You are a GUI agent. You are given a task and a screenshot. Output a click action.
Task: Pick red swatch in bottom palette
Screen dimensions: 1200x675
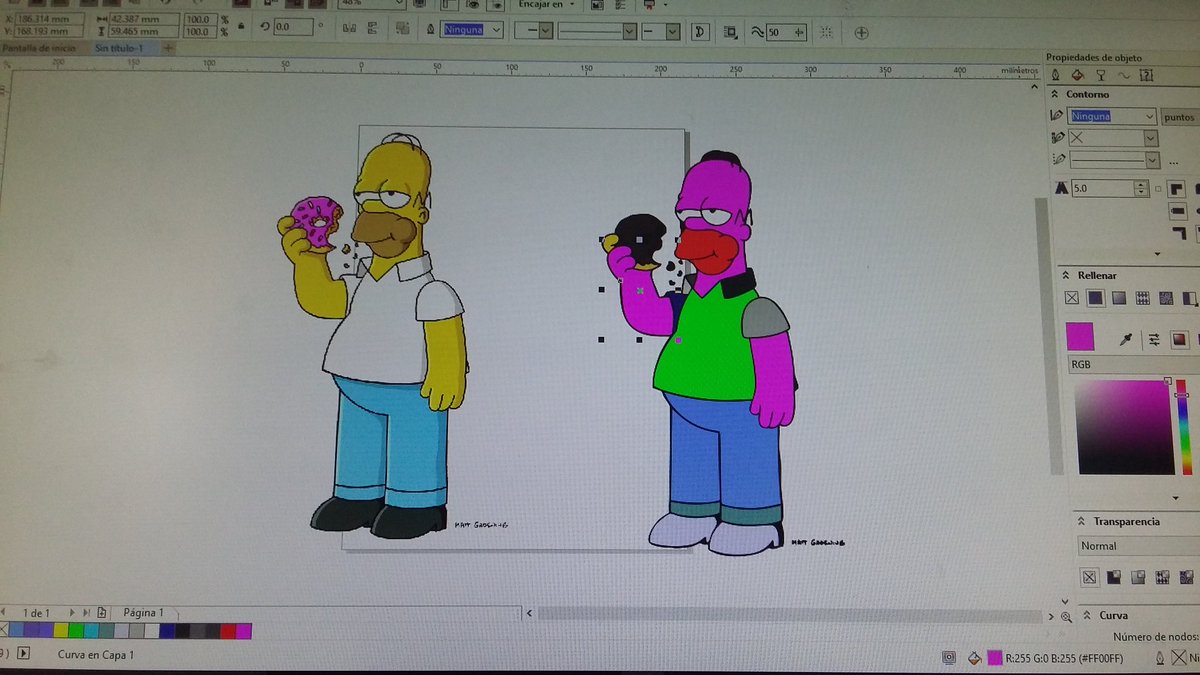click(x=227, y=631)
